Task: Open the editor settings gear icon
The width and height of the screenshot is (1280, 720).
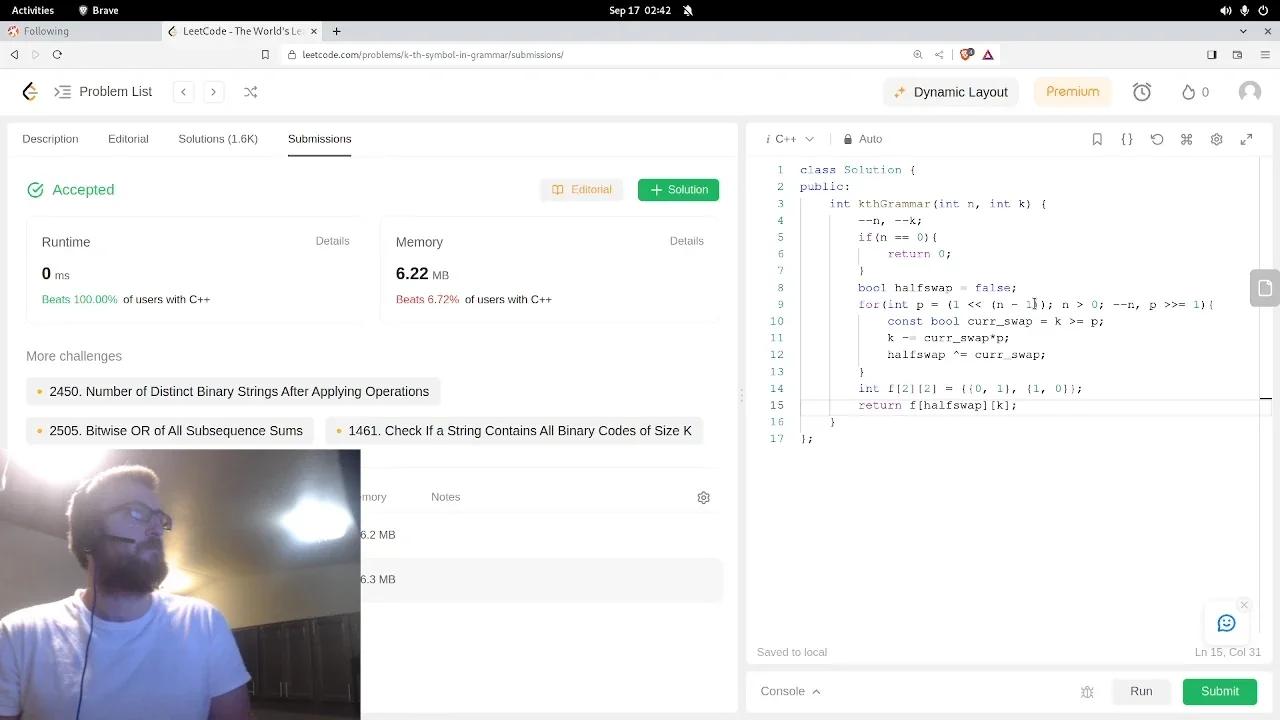Action: [x=1217, y=139]
